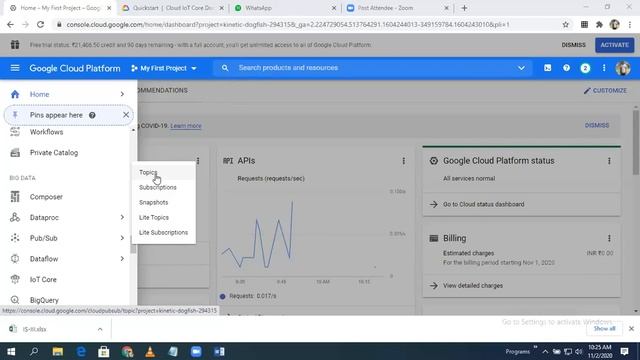Open a new browser tab
This screenshot has height=360, width=640.
coord(464,8)
